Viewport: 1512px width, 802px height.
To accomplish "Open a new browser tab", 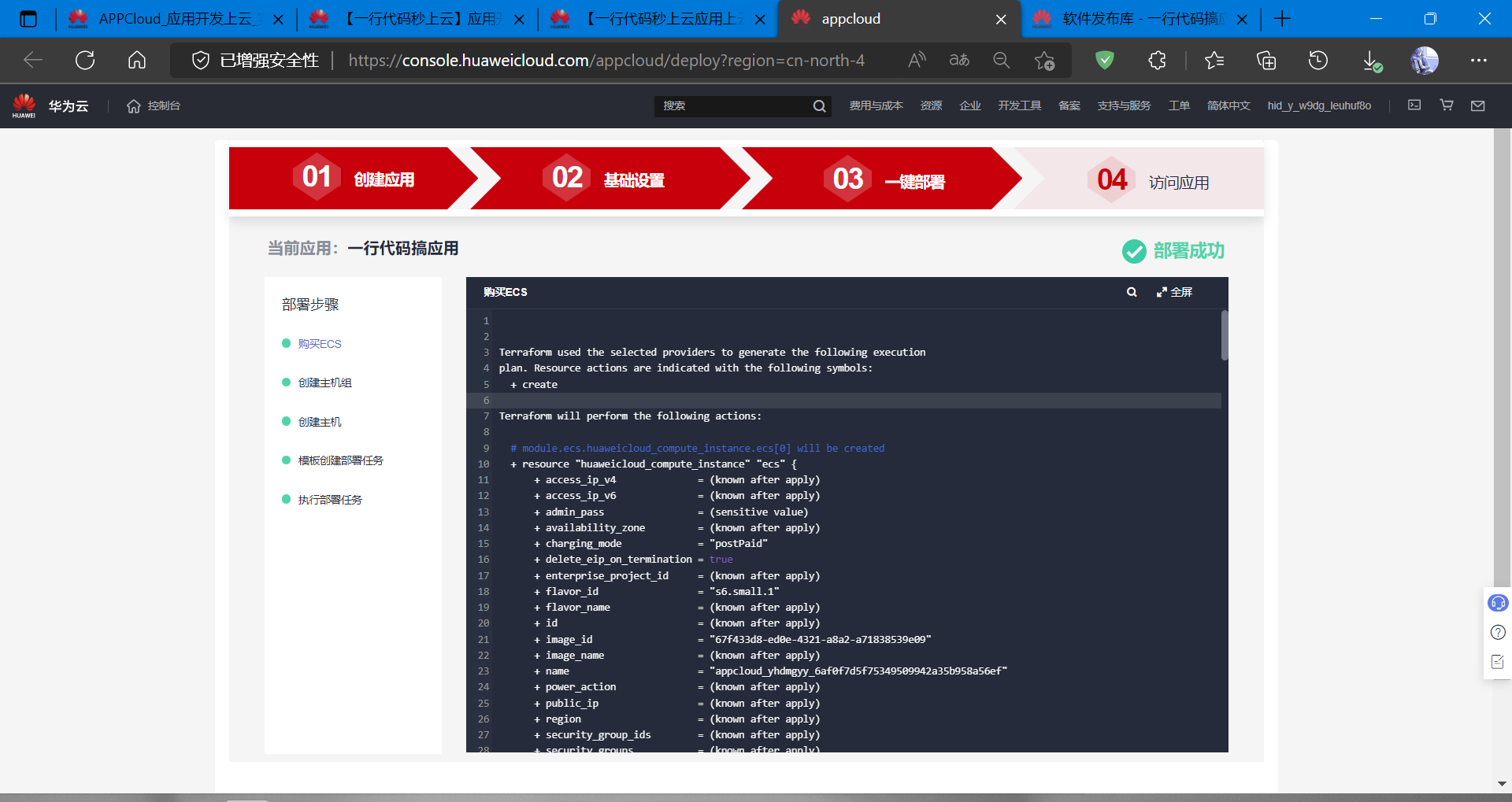I will click(1282, 19).
